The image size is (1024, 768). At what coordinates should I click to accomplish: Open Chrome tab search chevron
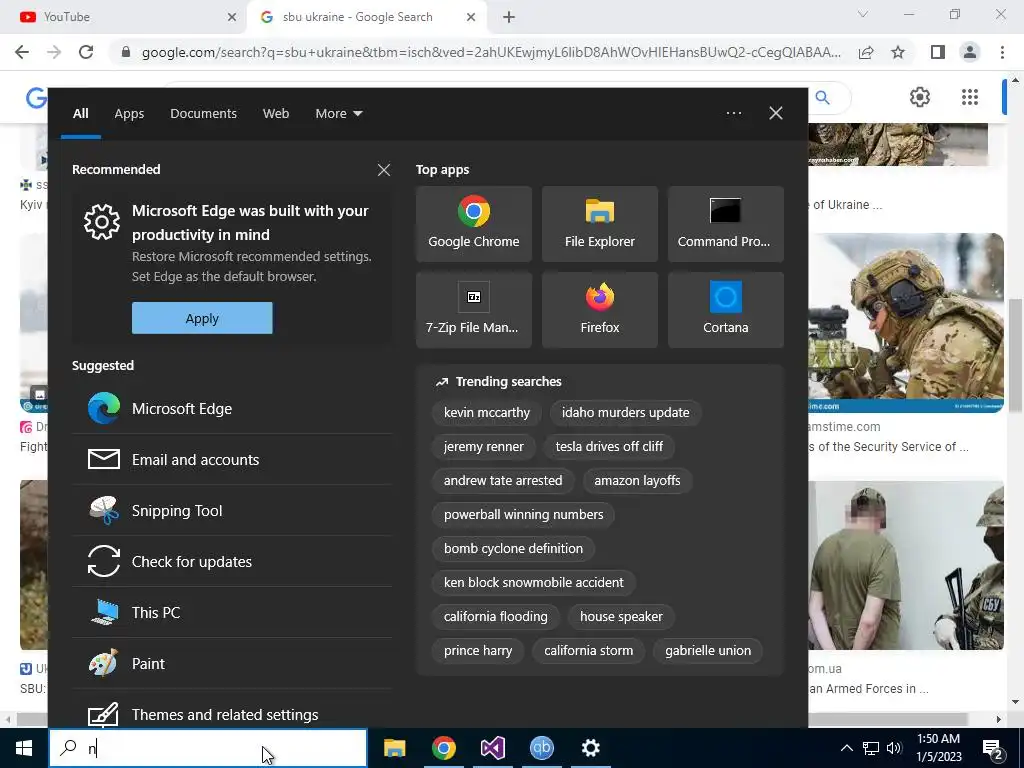(x=863, y=14)
